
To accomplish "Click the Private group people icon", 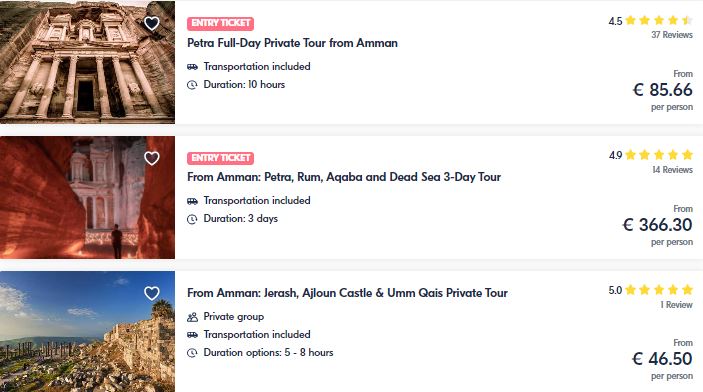I will 192,317.
